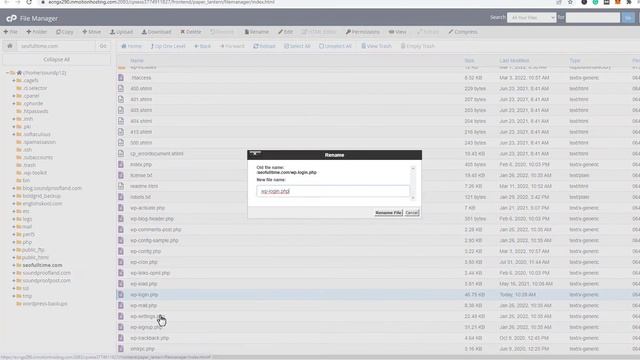
Task: Expand the .softaculous folder in tree
Action: tap(13, 134)
